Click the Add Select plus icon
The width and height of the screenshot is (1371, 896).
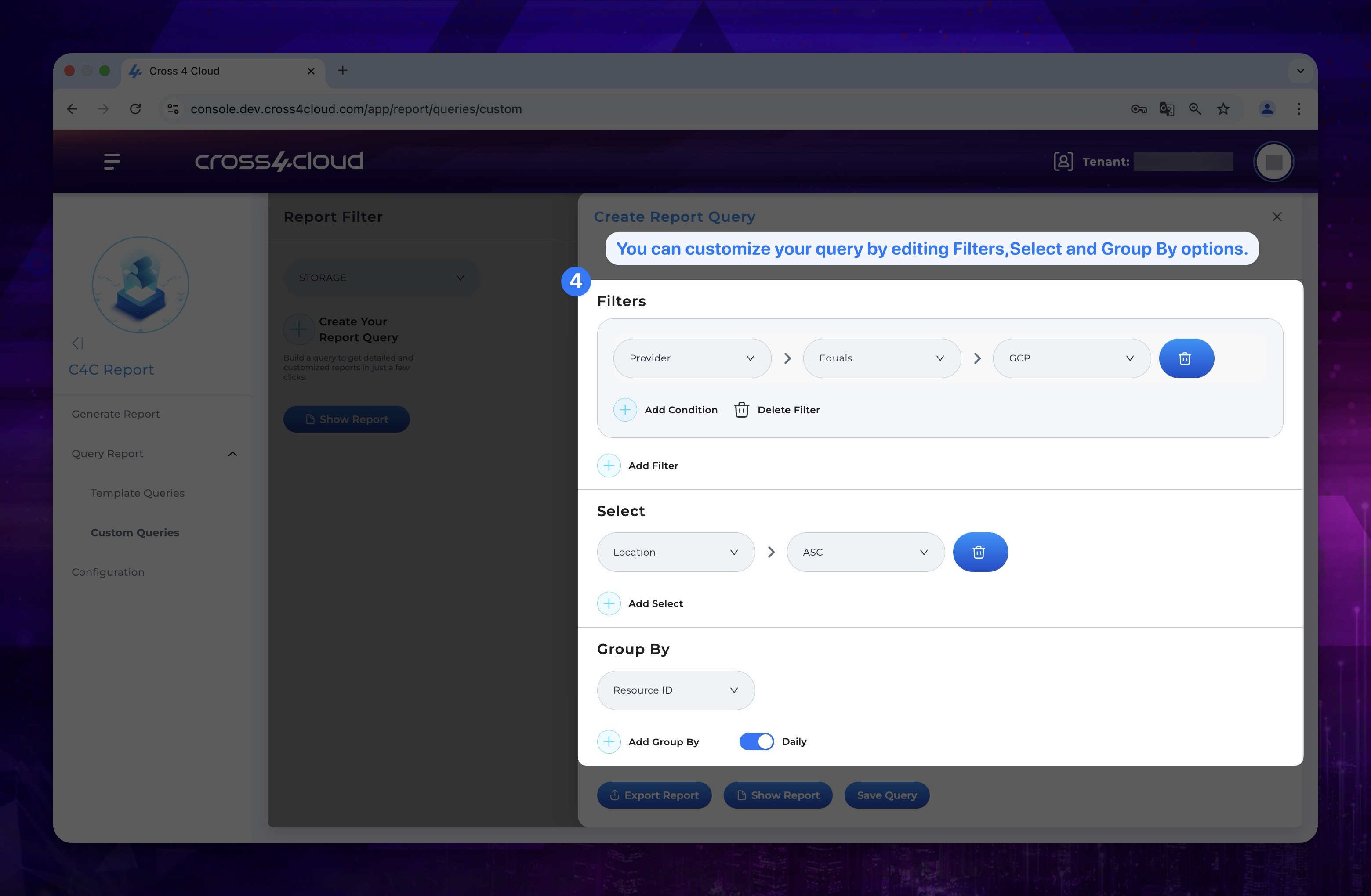click(609, 603)
